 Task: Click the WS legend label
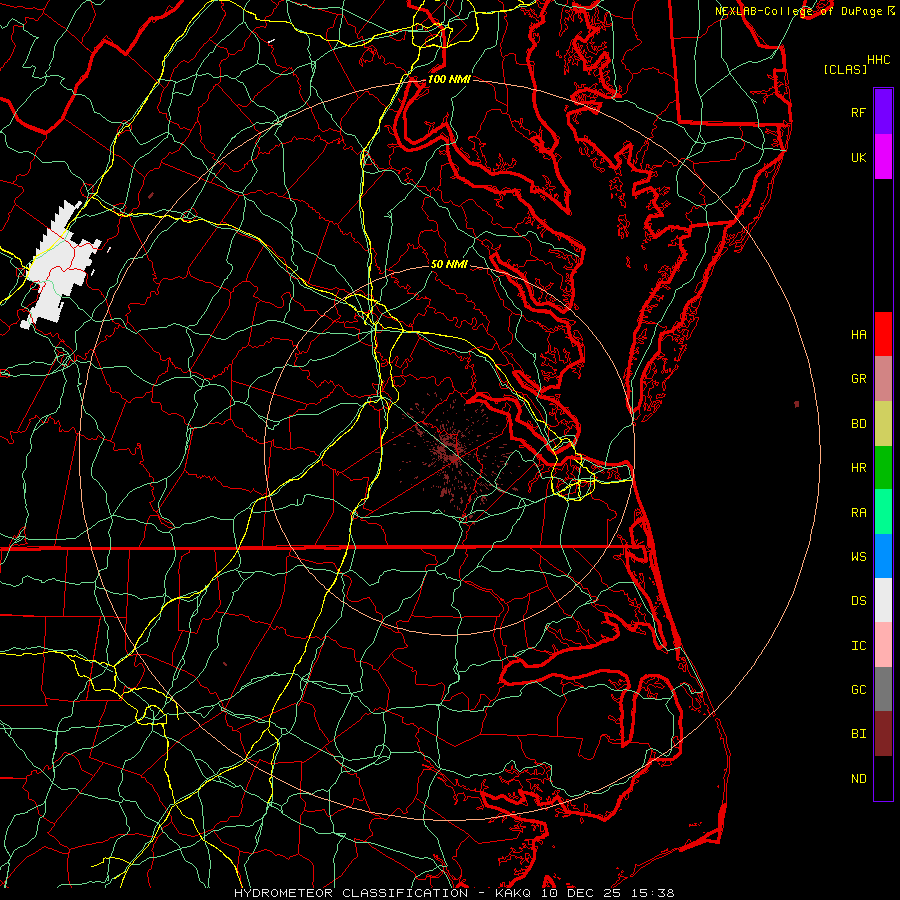[858, 557]
